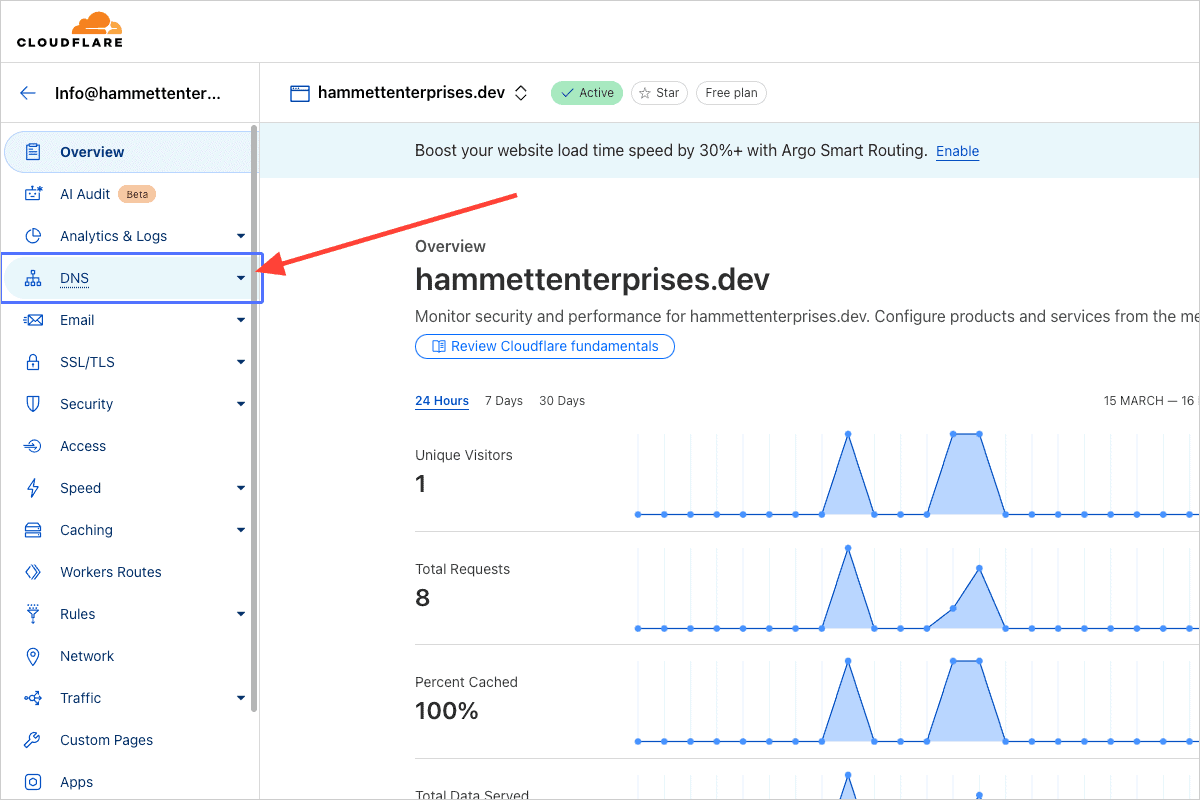This screenshot has width=1200, height=800.
Task: Expand the Analytics & Logs section arrow
Action: [241, 236]
